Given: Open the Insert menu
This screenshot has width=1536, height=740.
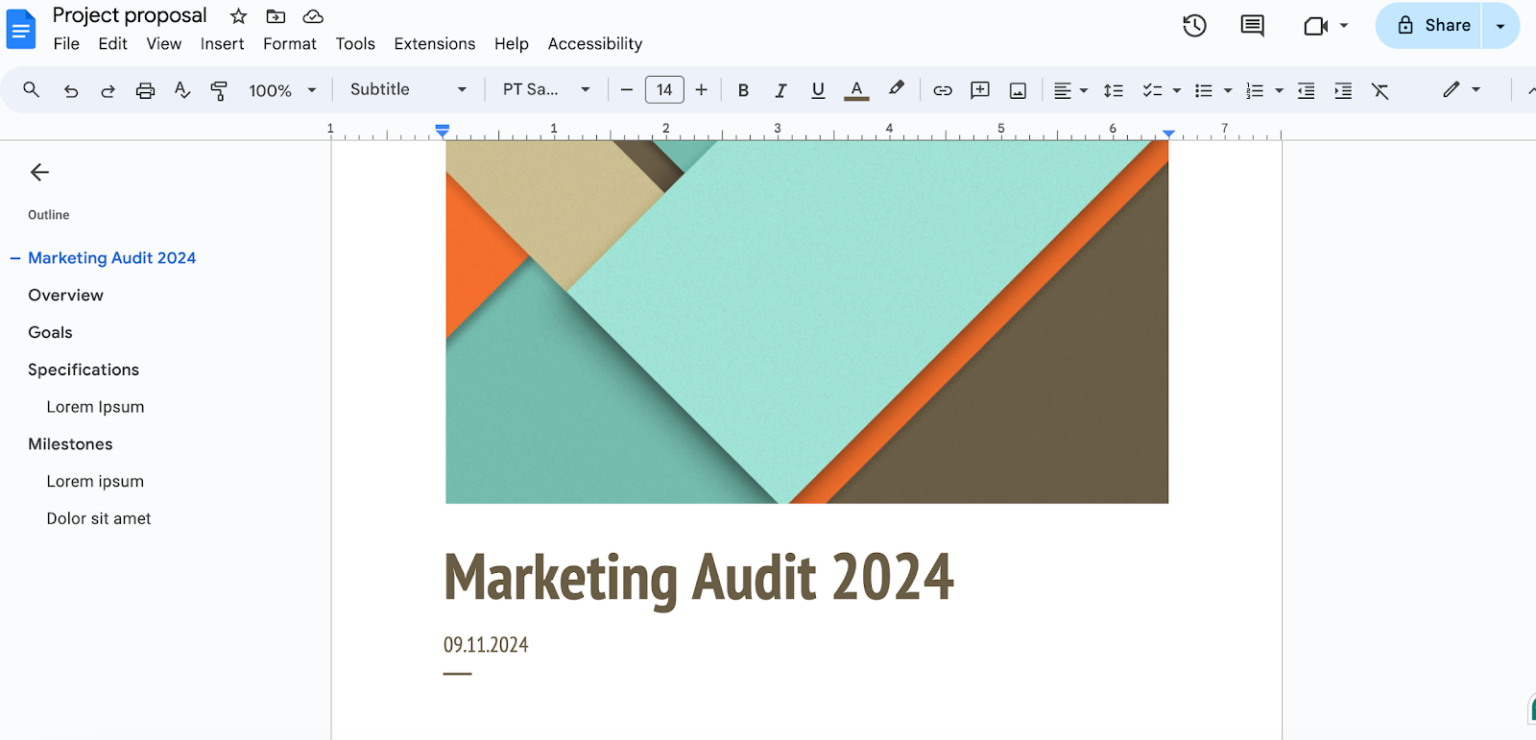Looking at the screenshot, I should click(222, 43).
